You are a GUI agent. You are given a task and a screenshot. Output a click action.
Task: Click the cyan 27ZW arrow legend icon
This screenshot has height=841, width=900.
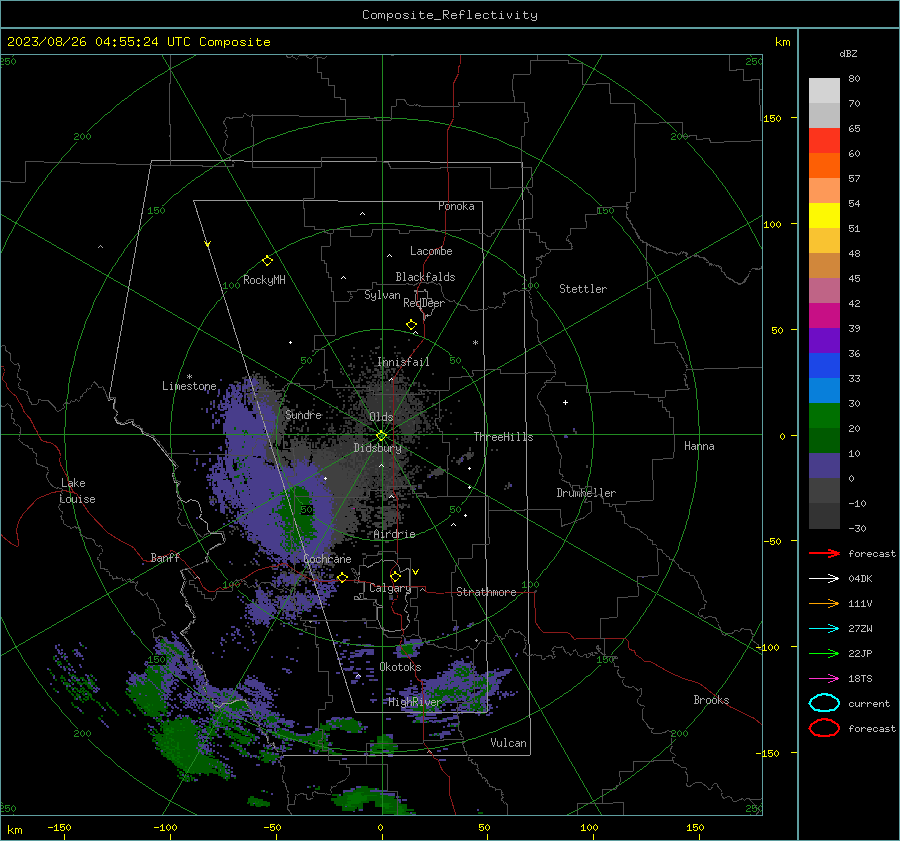[x=824, y=629]
